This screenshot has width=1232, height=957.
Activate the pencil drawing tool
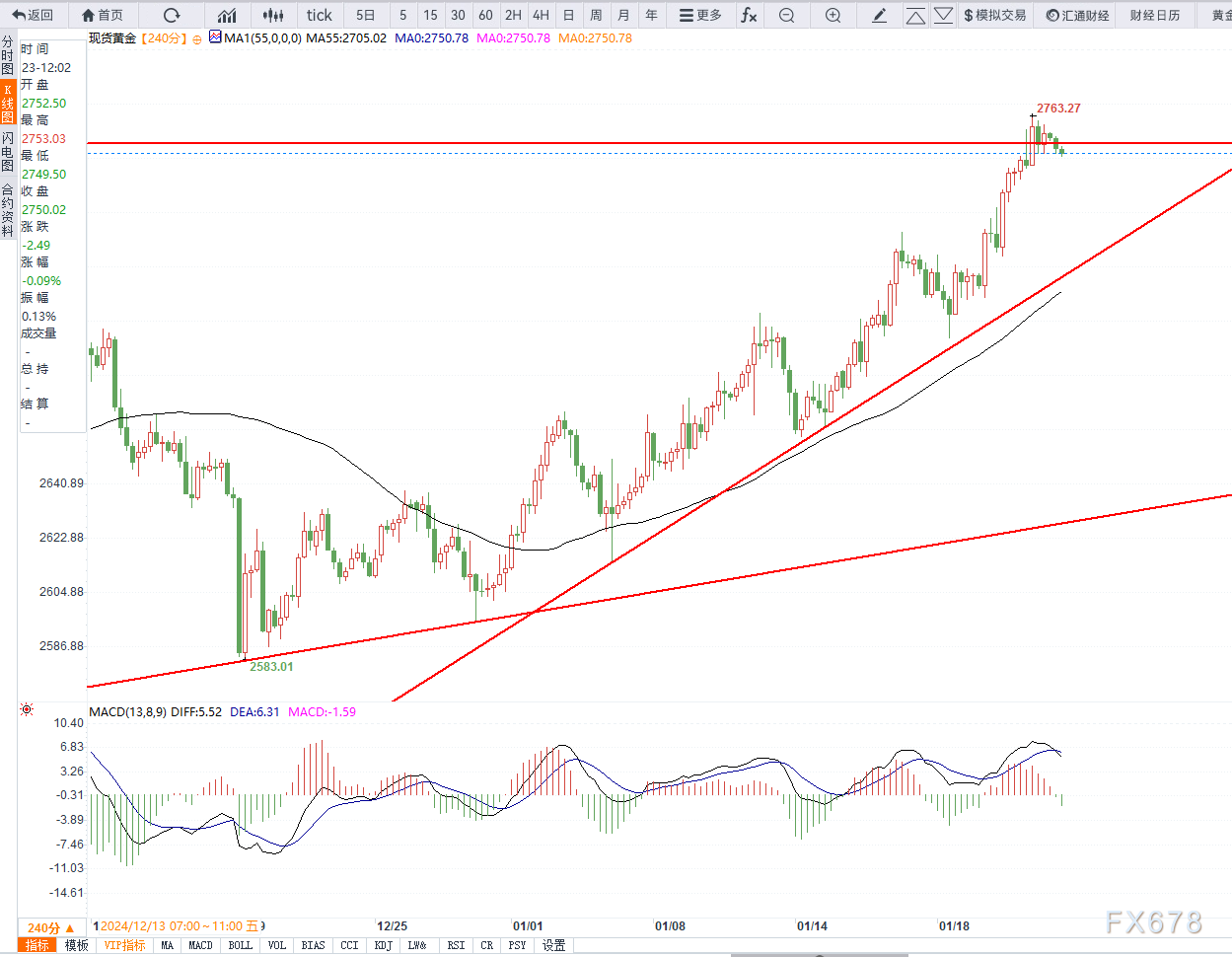coord(880,15)
